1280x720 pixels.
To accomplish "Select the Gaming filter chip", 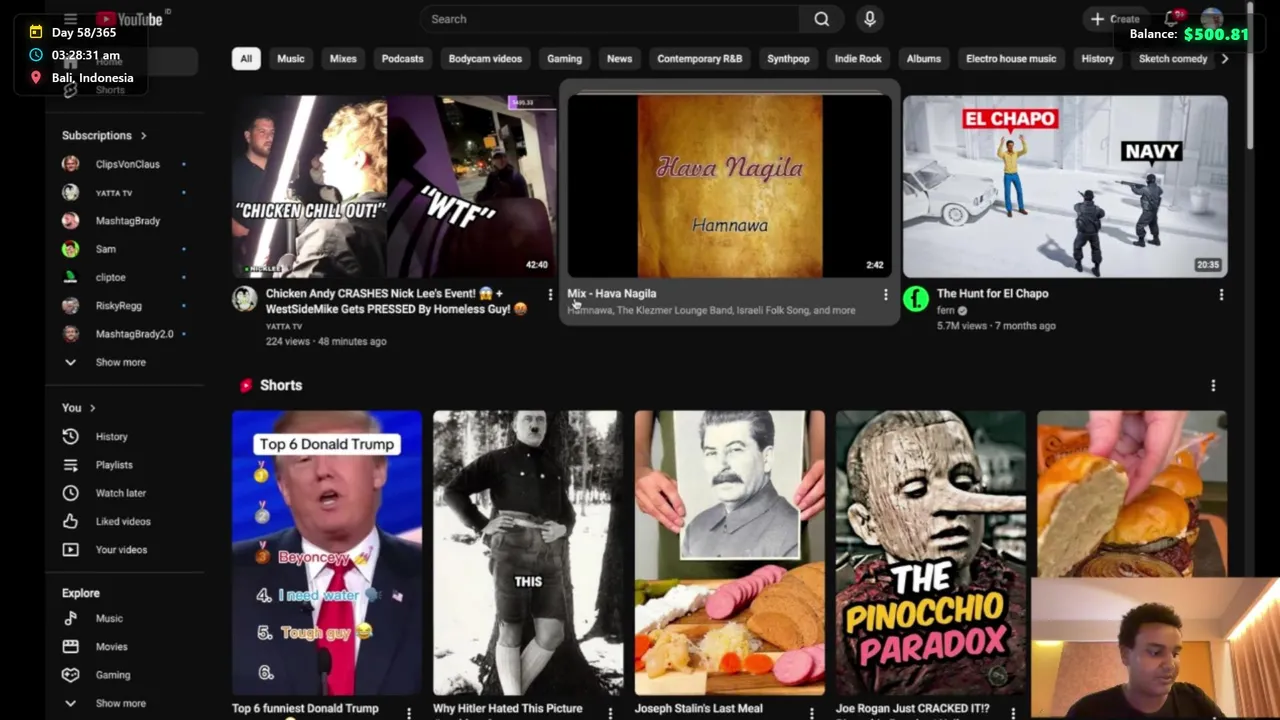I will (564, 58).
